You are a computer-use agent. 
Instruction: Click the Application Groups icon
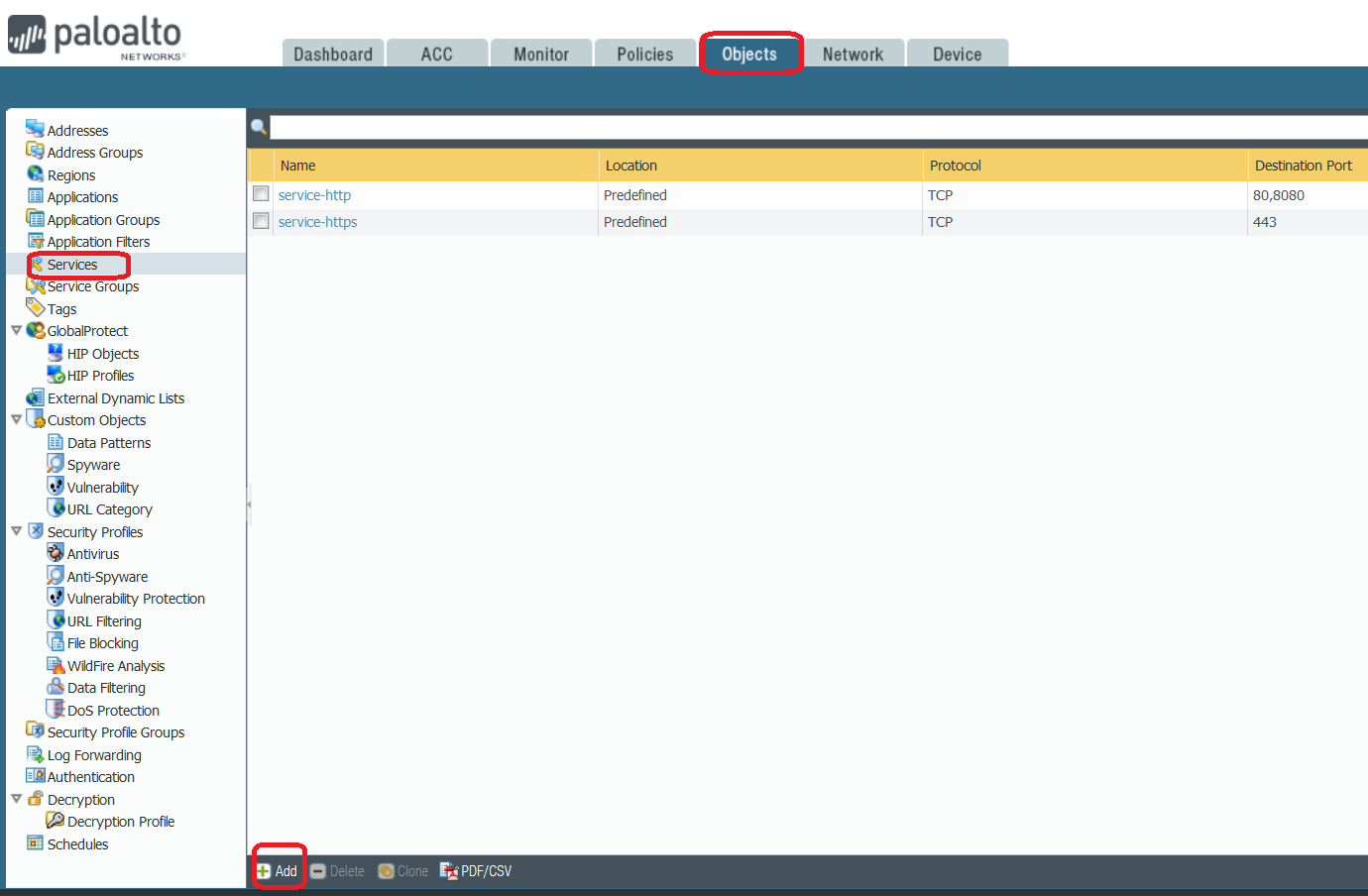(x=35, y=218)
